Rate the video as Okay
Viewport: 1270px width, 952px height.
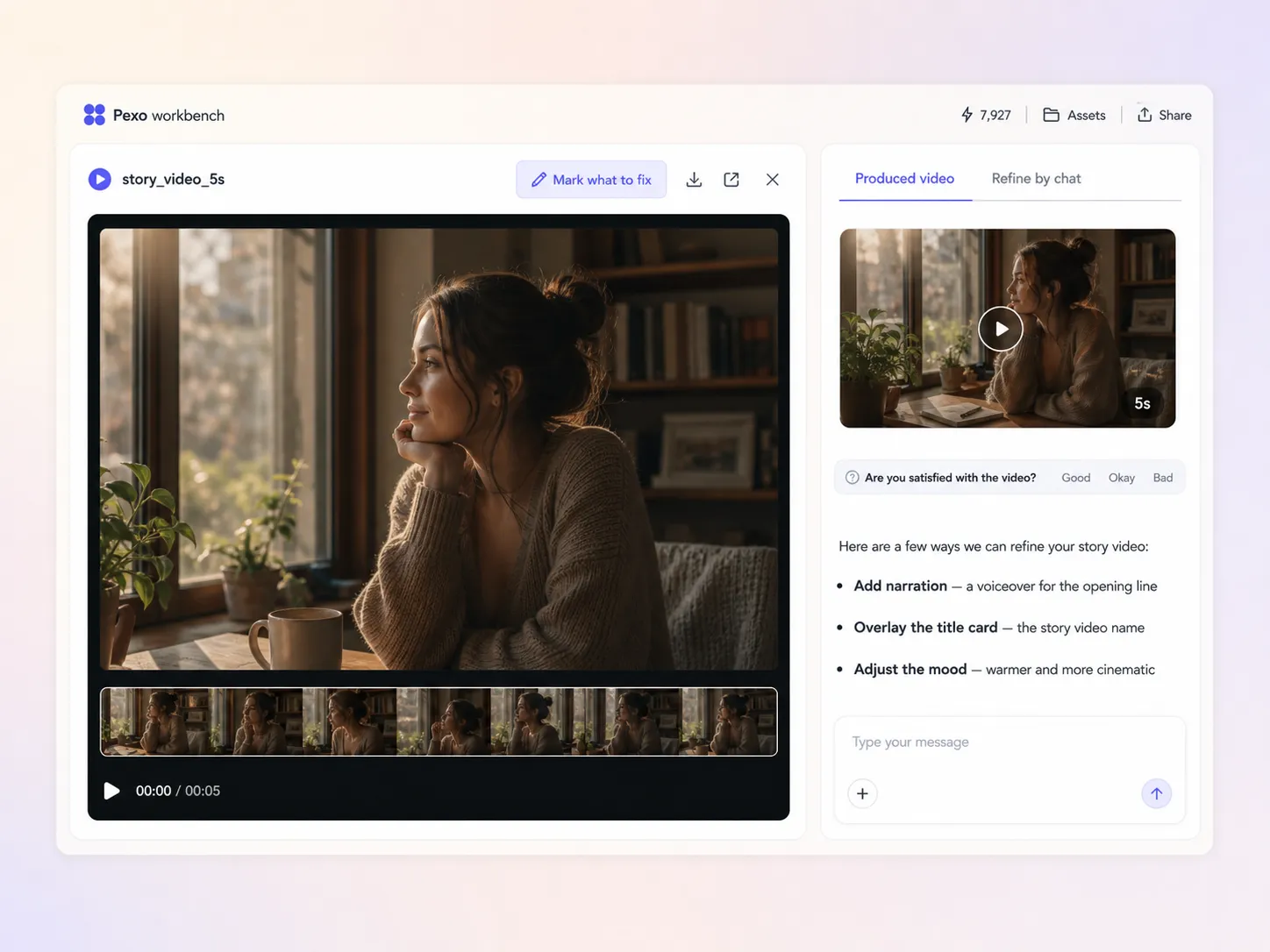pos(1122,478)
